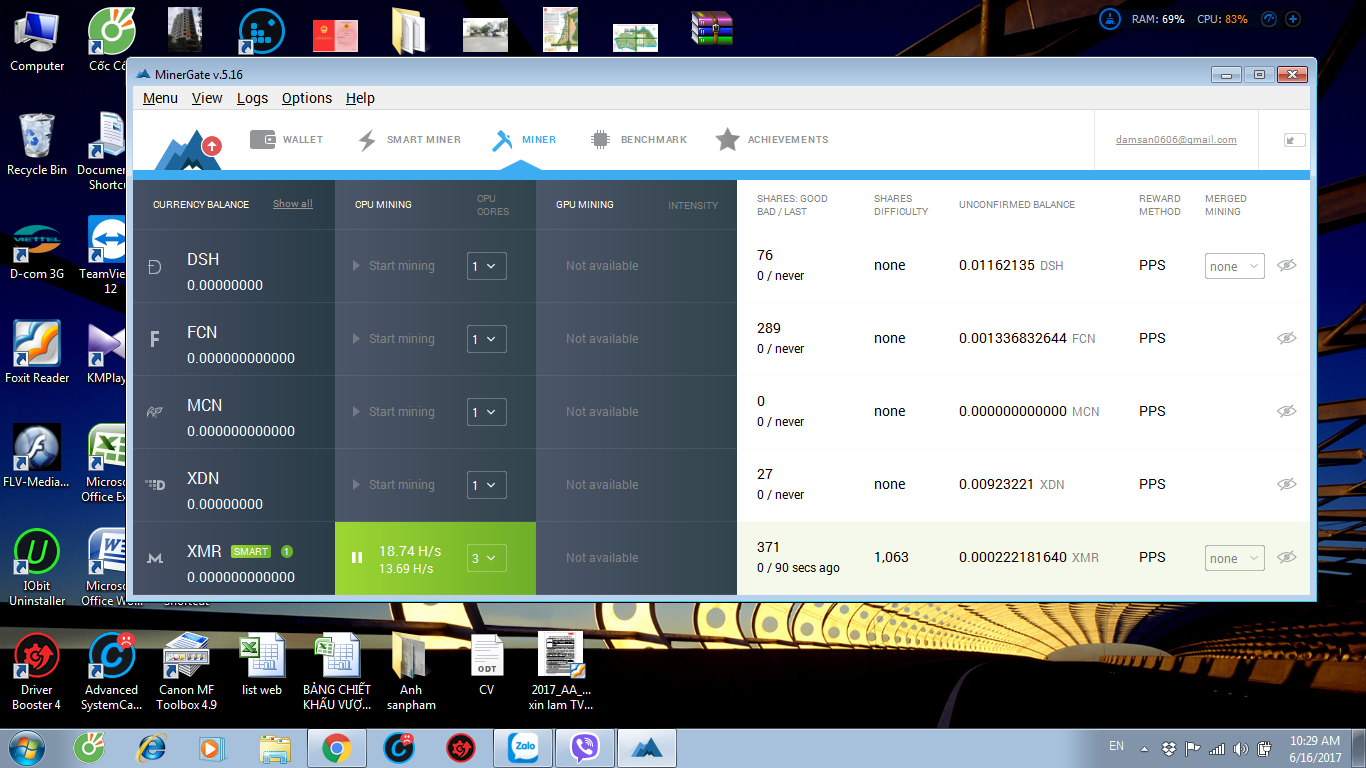Viewport: 1366px width, 768px height.
Task: Select the list web Excel file
Action: pos(262,664)
